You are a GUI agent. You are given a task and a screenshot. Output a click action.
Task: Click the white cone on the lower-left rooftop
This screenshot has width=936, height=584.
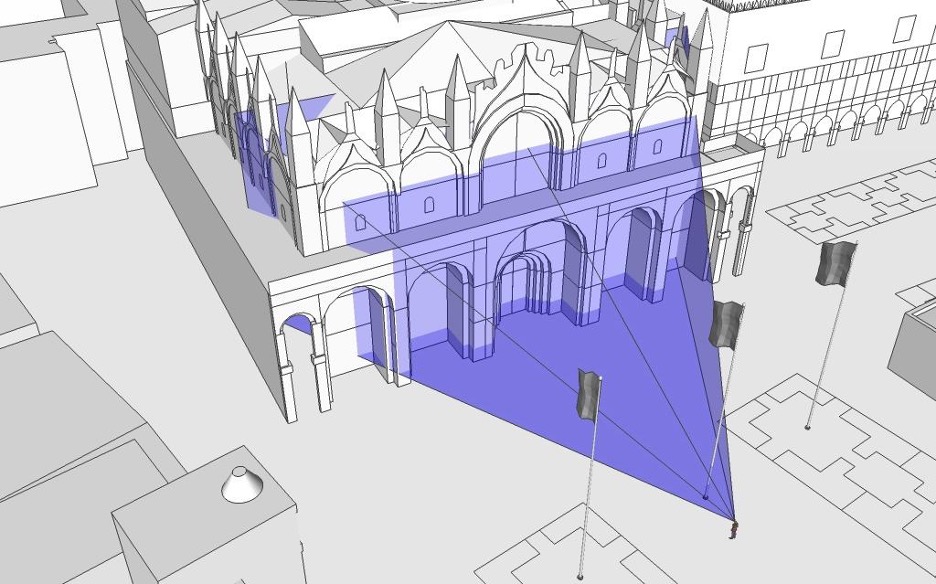[x=238, y=485]
